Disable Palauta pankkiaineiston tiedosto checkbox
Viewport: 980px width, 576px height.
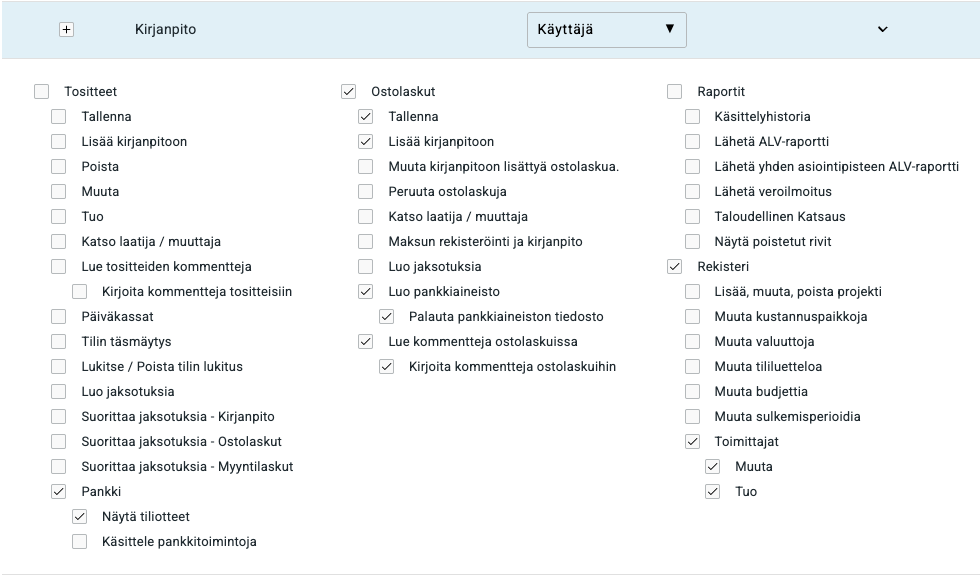click(387, 317)
